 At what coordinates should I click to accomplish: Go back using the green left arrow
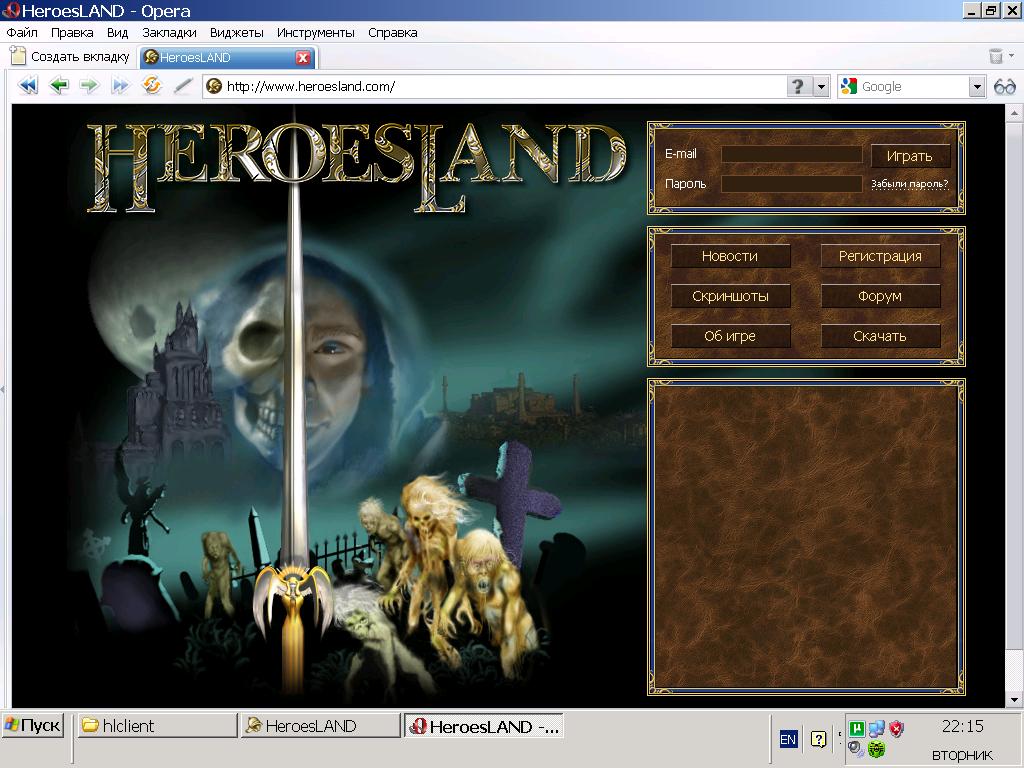pos(59,86)
